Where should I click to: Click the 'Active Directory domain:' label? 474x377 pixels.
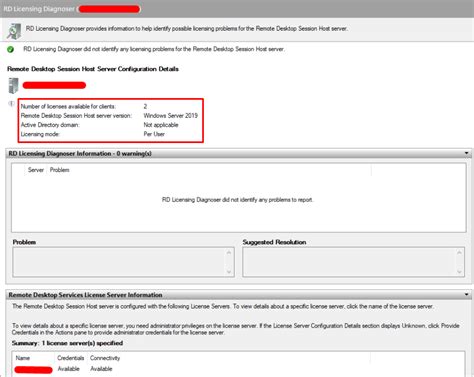pyautogui.click(x=50, y=125)
